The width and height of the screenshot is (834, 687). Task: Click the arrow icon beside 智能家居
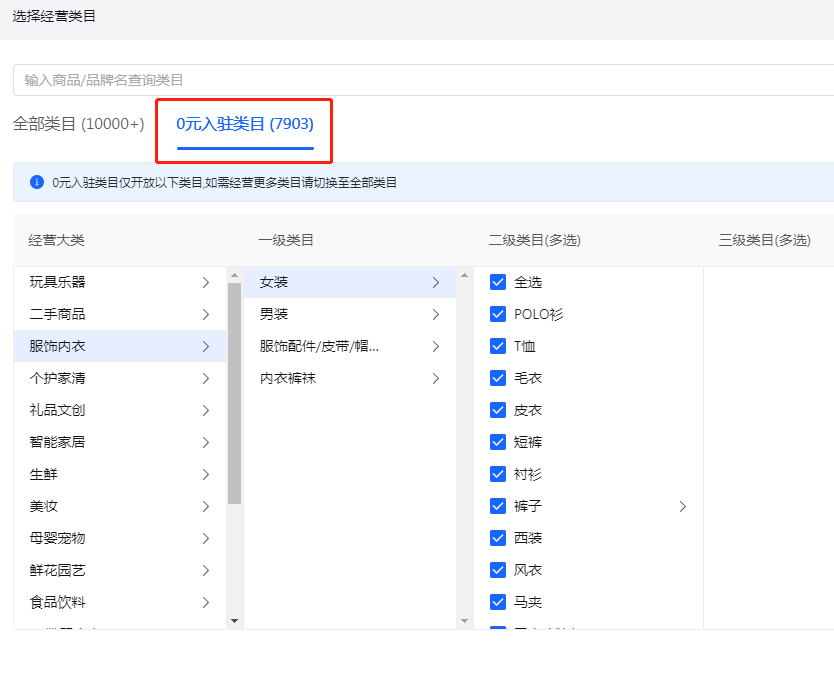pos(206,443)
